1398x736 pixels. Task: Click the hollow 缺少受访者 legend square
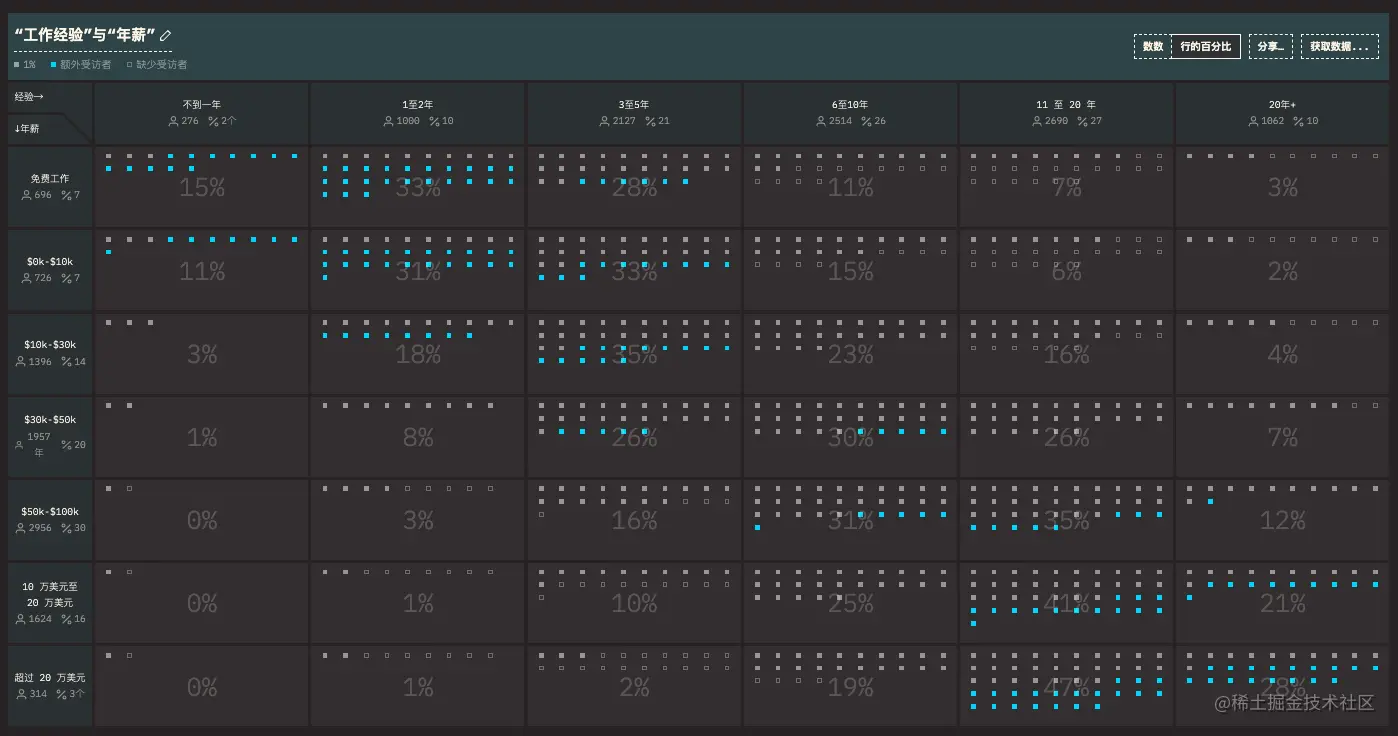(129, 65)
